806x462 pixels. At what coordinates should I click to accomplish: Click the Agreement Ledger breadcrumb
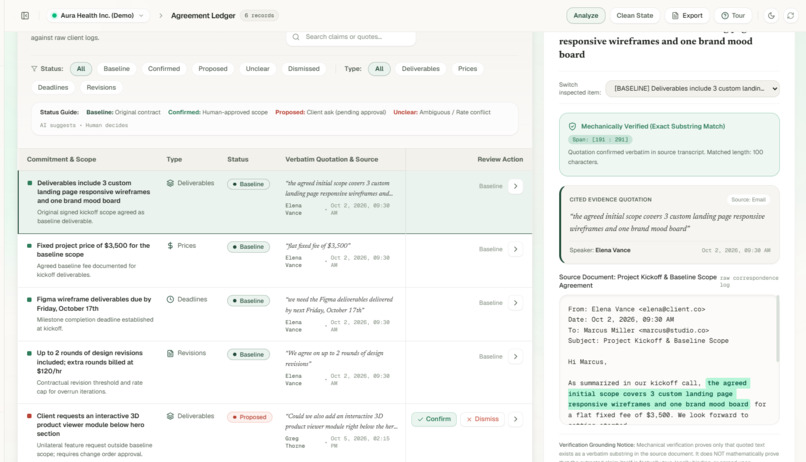203,15
